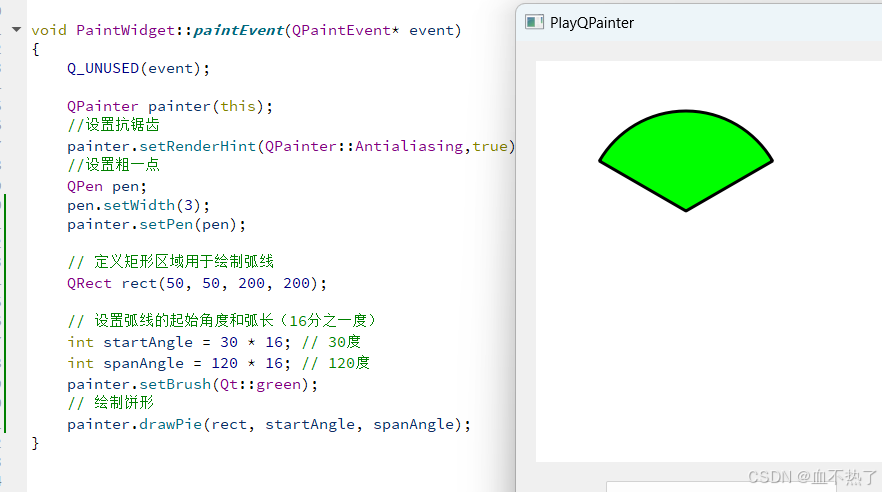The image size is (882, 492).
Task: Click the int startAngle declaration line
Action: tap(214, 342)
